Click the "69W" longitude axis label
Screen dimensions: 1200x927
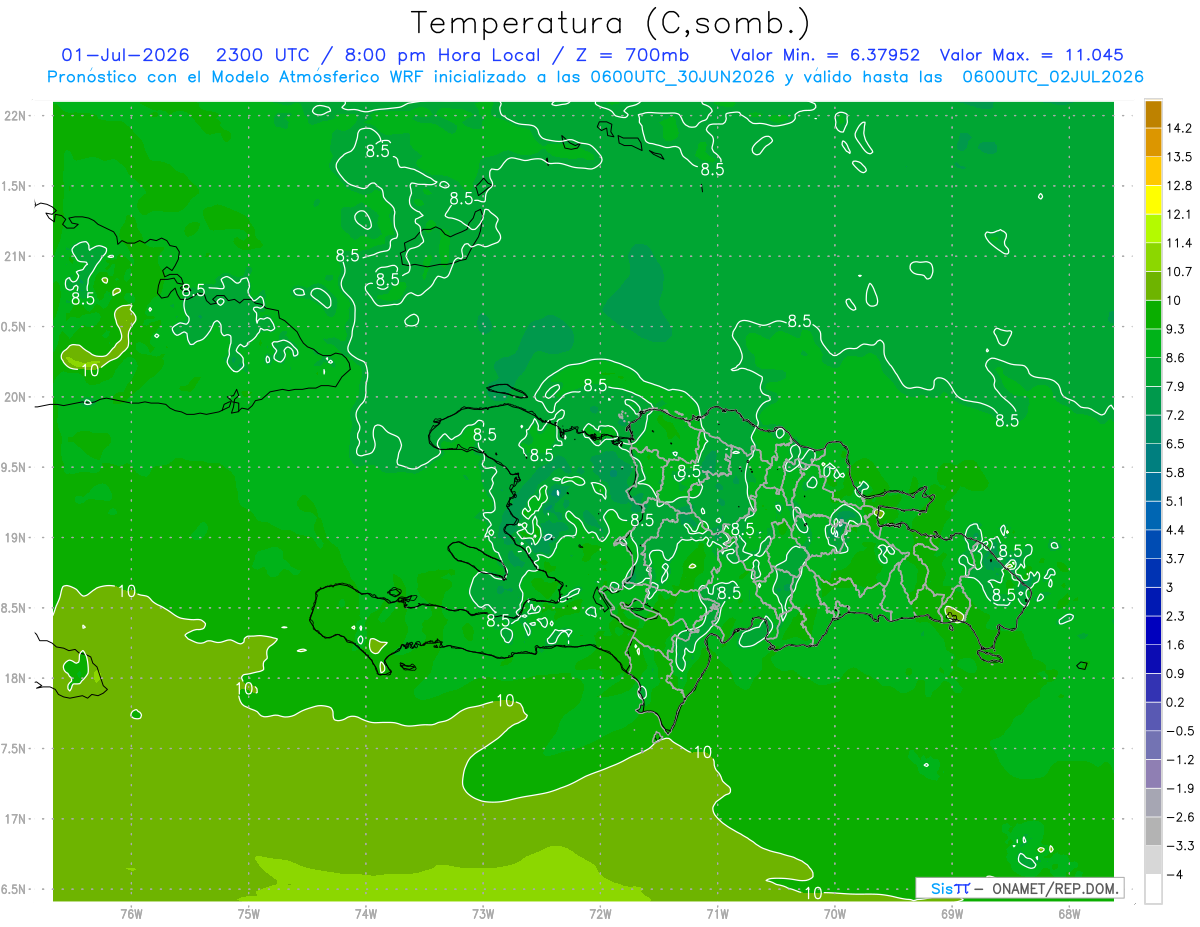pyautogui.click(x=952, y=913)
